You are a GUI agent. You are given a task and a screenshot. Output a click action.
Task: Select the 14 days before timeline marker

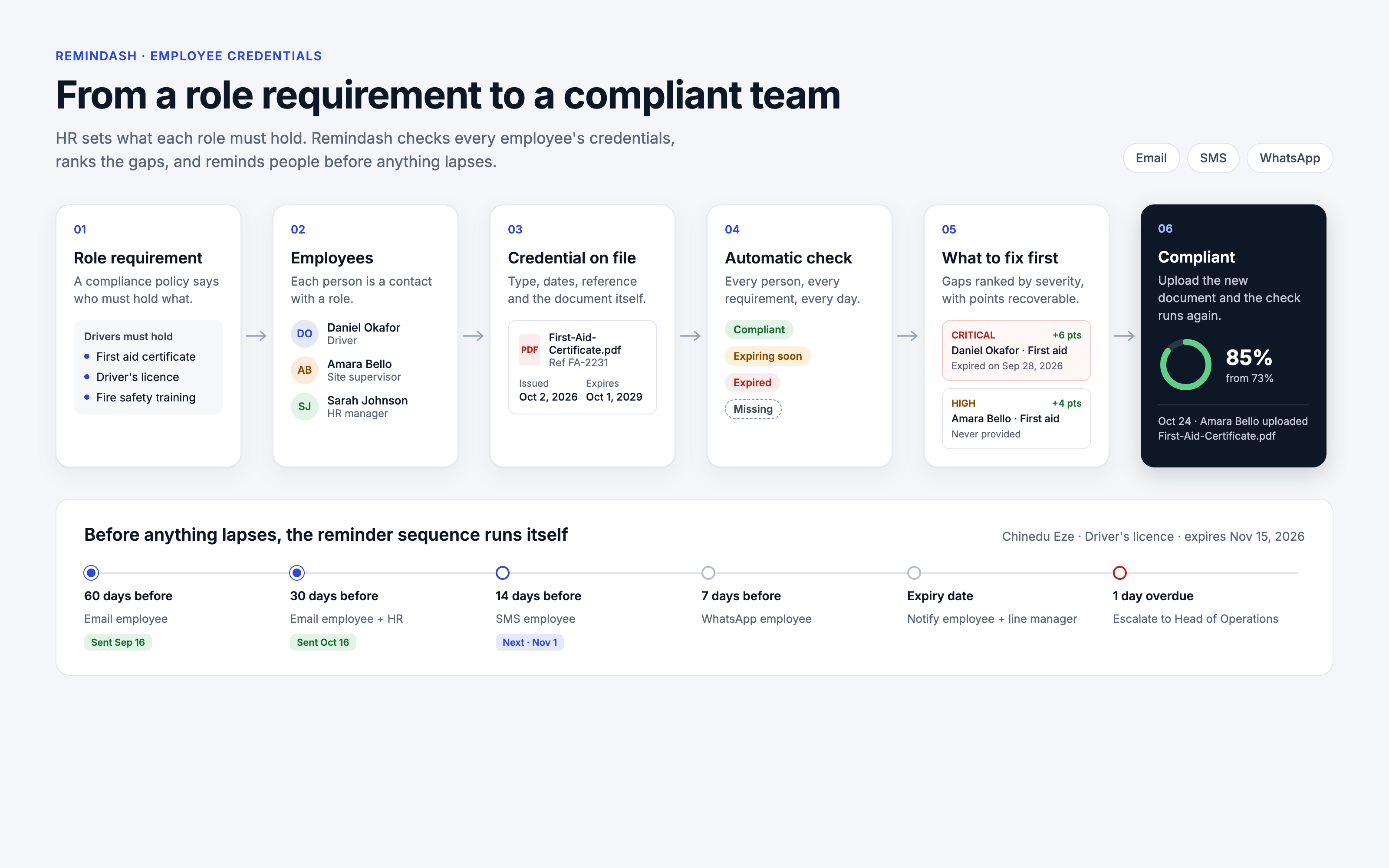tap(503, 572)
